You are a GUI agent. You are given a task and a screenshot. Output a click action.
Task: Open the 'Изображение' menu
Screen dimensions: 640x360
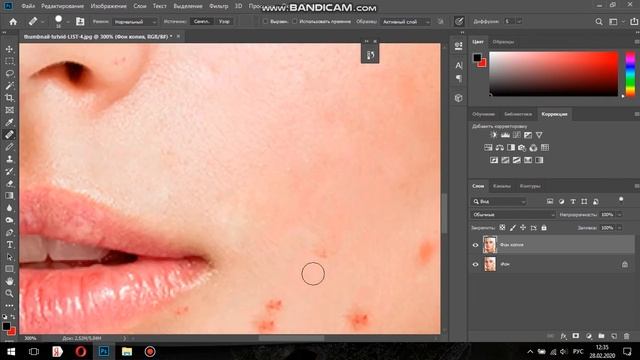[x=109, y=6]
